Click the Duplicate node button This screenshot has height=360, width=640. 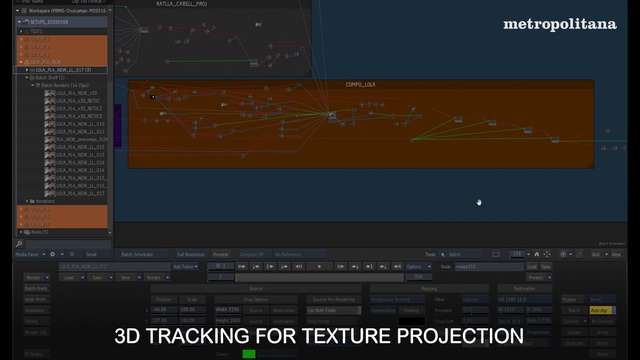coord(574,343)
